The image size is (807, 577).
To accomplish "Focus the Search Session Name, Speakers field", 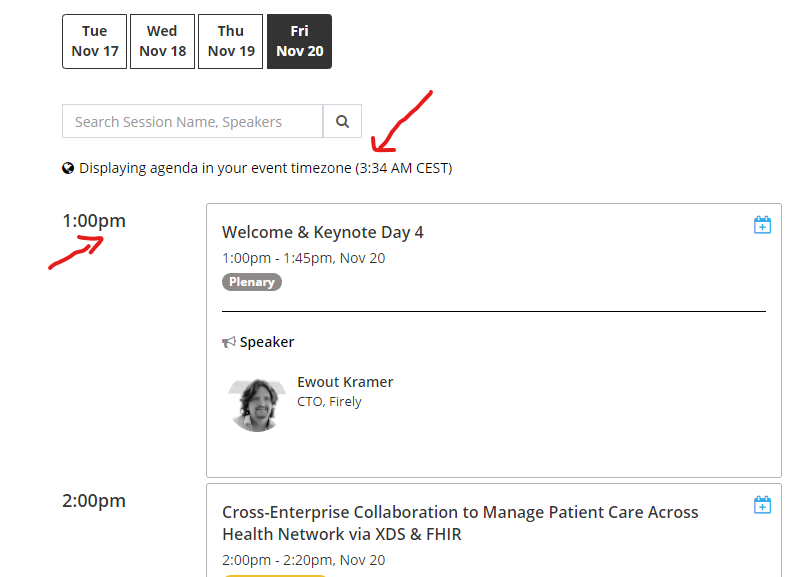I will (192, 121).
